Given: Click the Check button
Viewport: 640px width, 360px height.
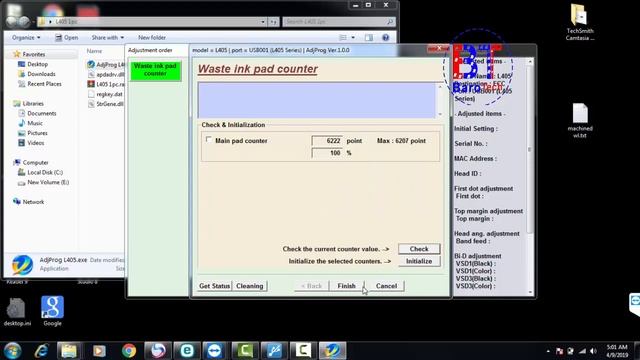Looking at the screenshot, I should (419, 249).
